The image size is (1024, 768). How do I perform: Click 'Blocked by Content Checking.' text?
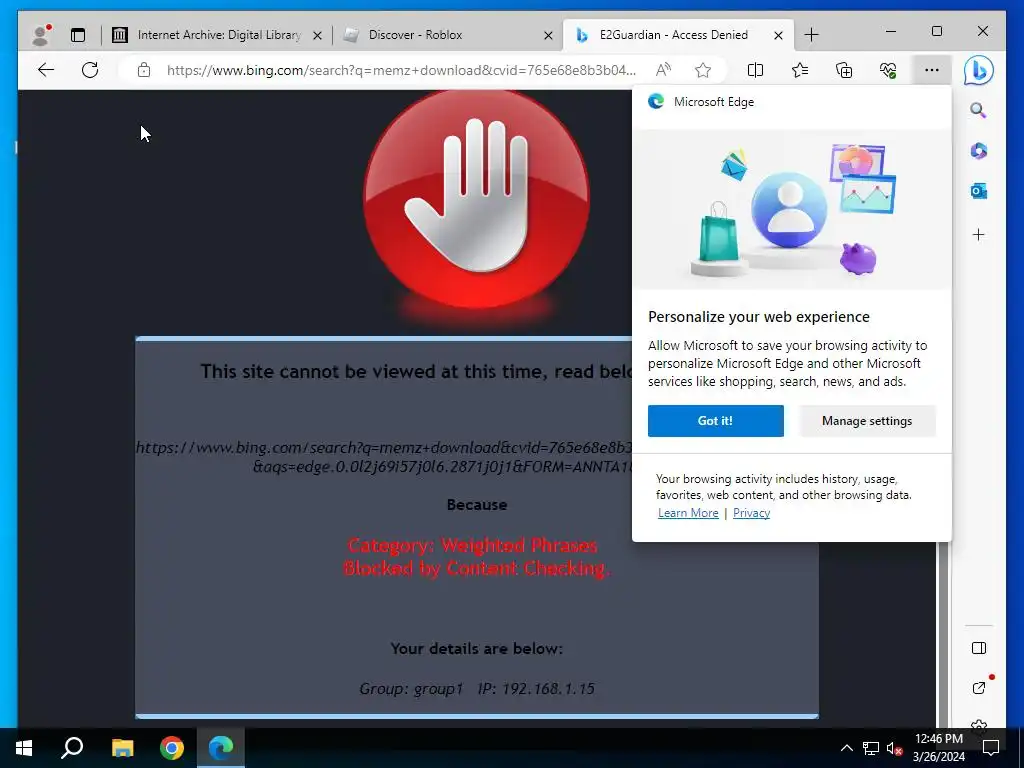(477, 568)
